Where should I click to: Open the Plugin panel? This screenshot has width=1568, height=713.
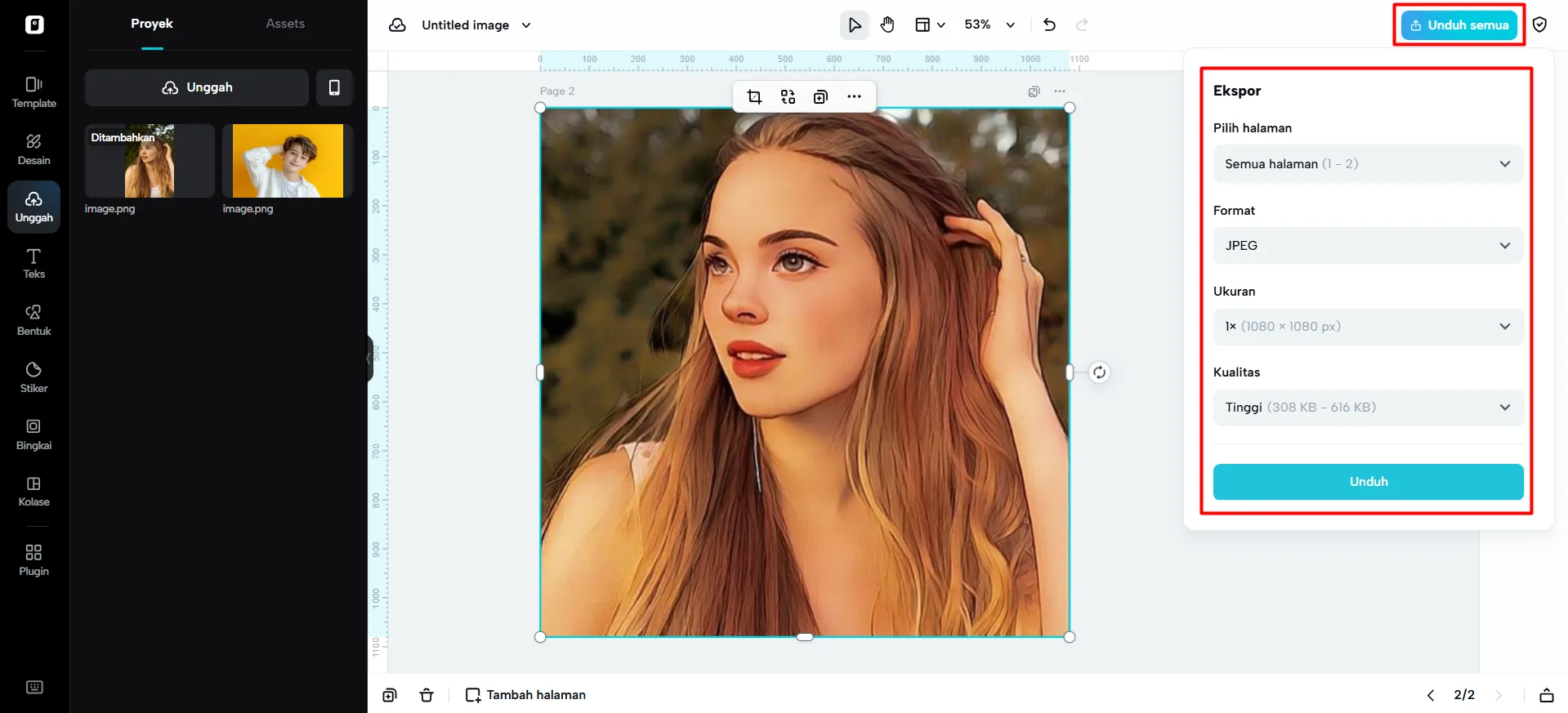[34, 560]
